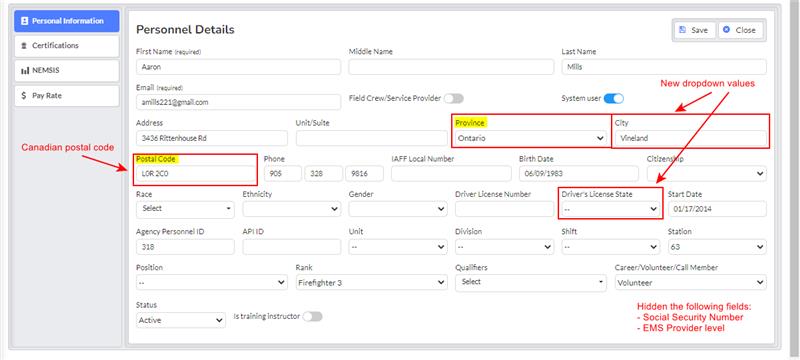
Task: Click the Last Name field containing Mills
Action: (x=664, y=67)
